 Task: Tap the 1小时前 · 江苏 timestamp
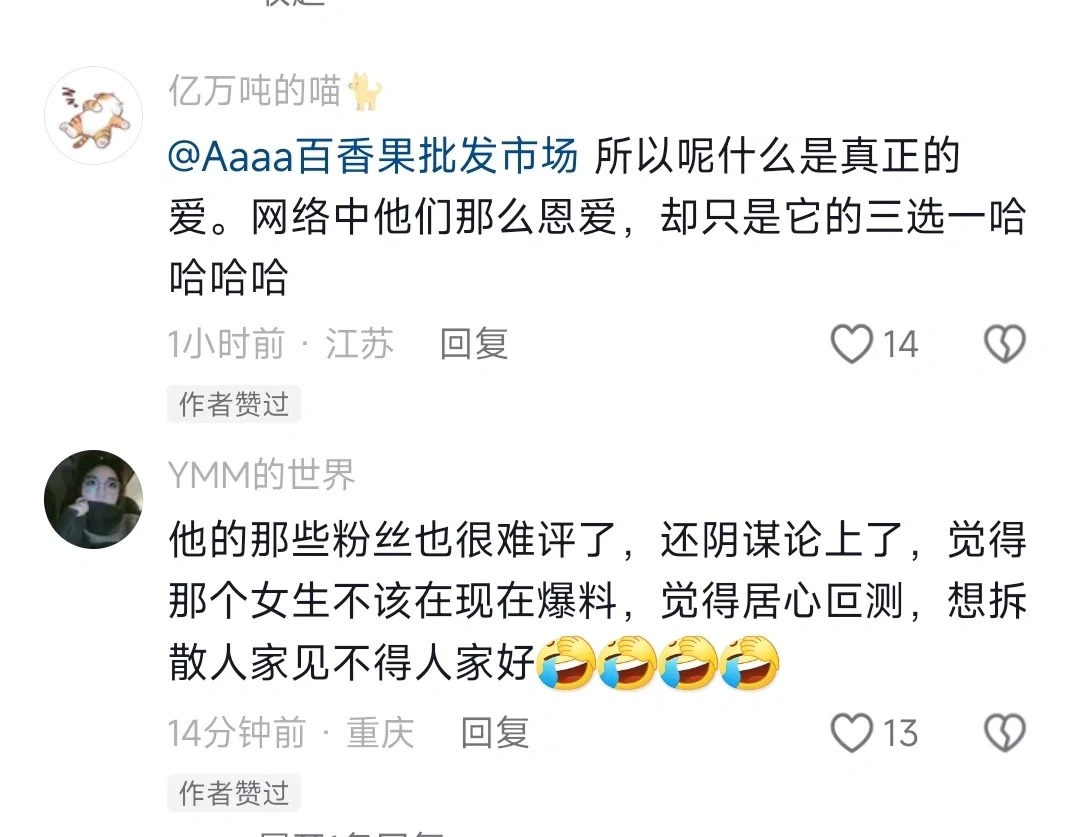(x=281, y=344)
